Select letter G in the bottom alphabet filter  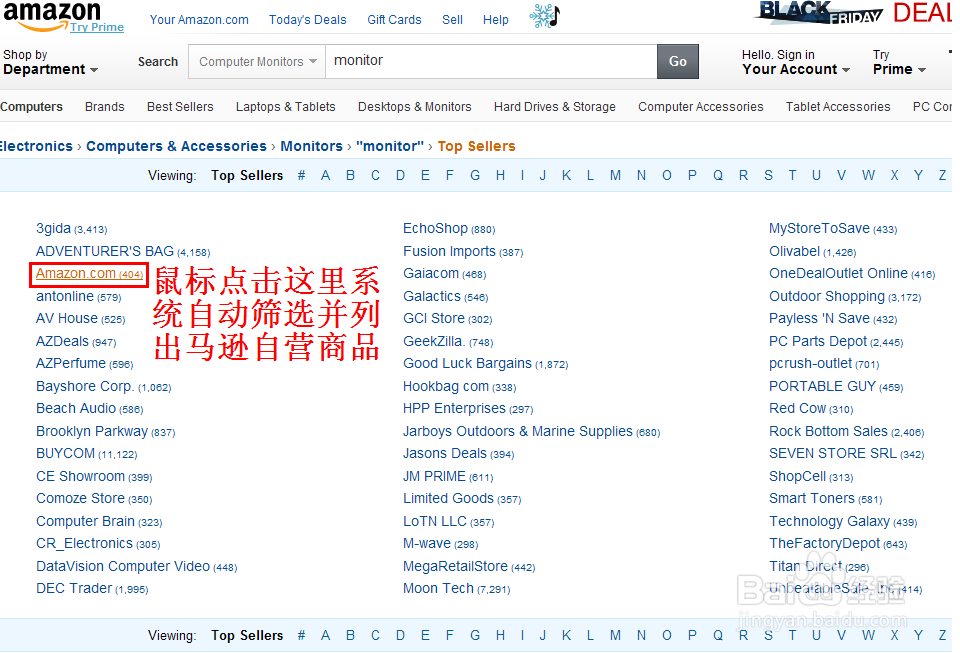[475, 635]
